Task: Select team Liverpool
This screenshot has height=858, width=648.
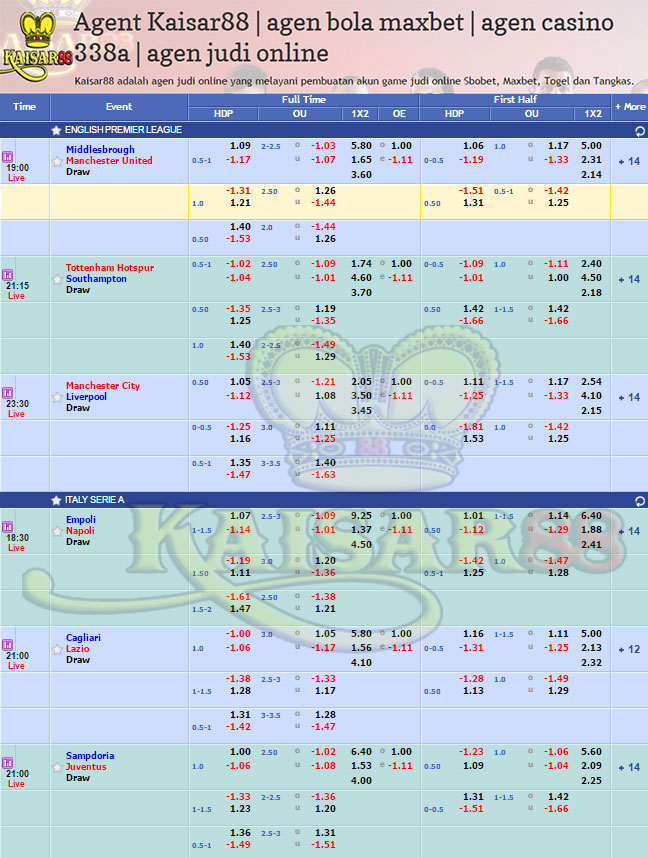Action: pos(86,397)
